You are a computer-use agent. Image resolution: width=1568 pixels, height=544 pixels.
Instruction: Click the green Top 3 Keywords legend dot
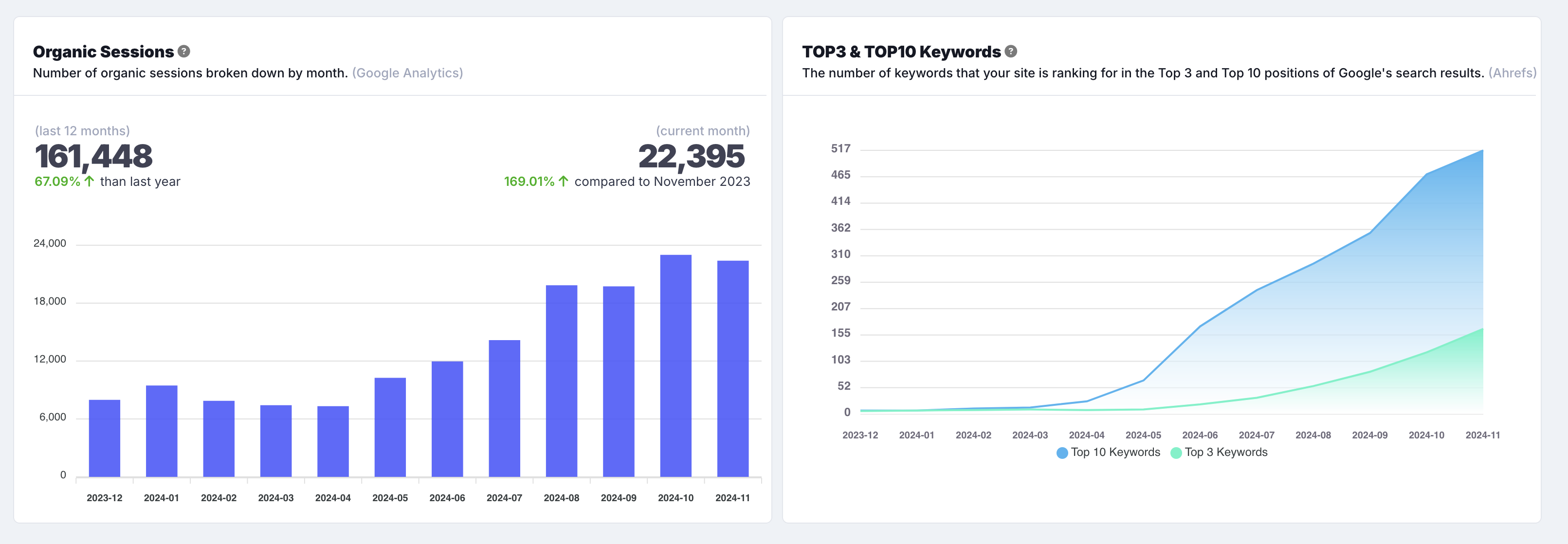[1176, 453]
